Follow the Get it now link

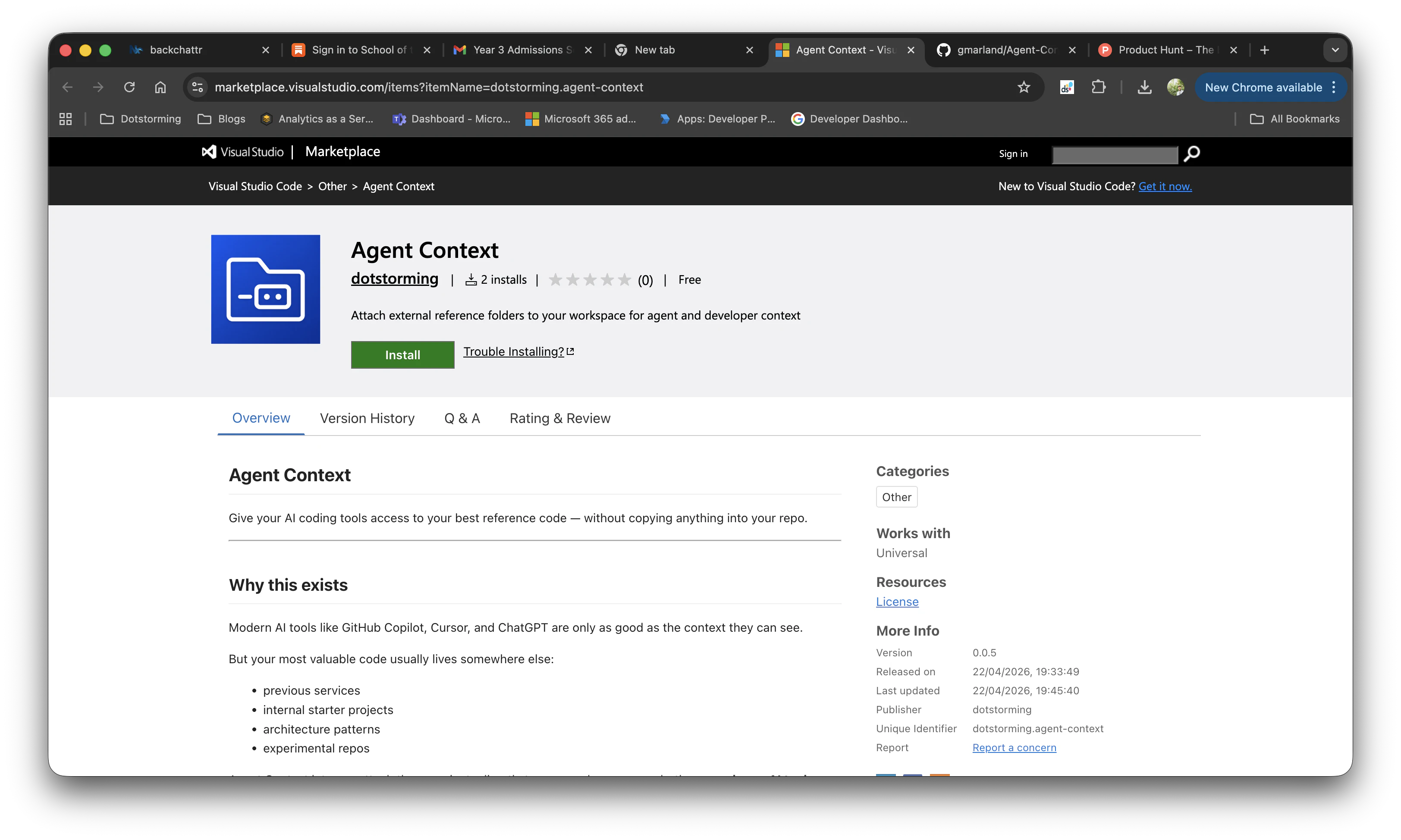tap(1165, 186)
